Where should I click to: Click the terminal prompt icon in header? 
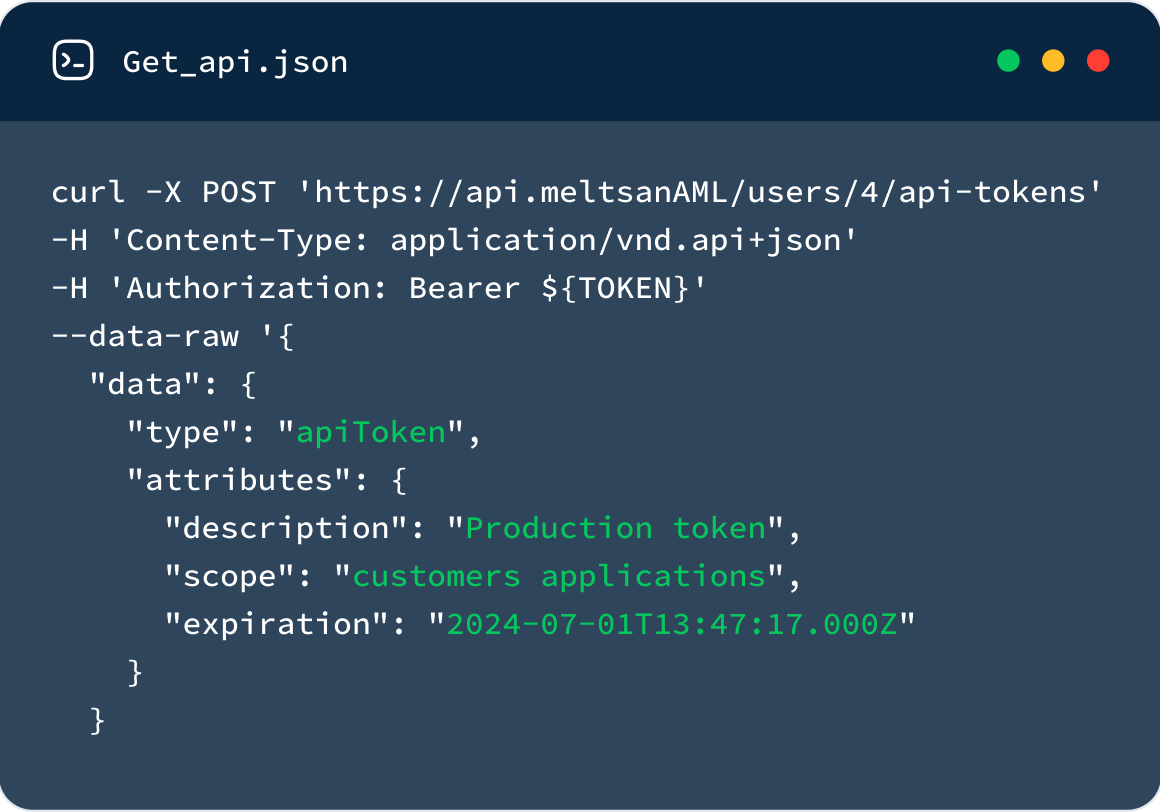pos(73,60)
